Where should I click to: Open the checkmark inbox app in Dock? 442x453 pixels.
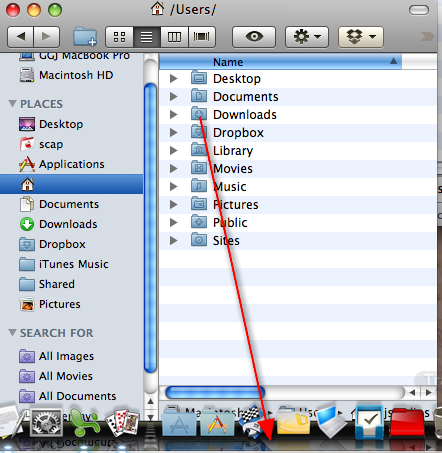369,423
